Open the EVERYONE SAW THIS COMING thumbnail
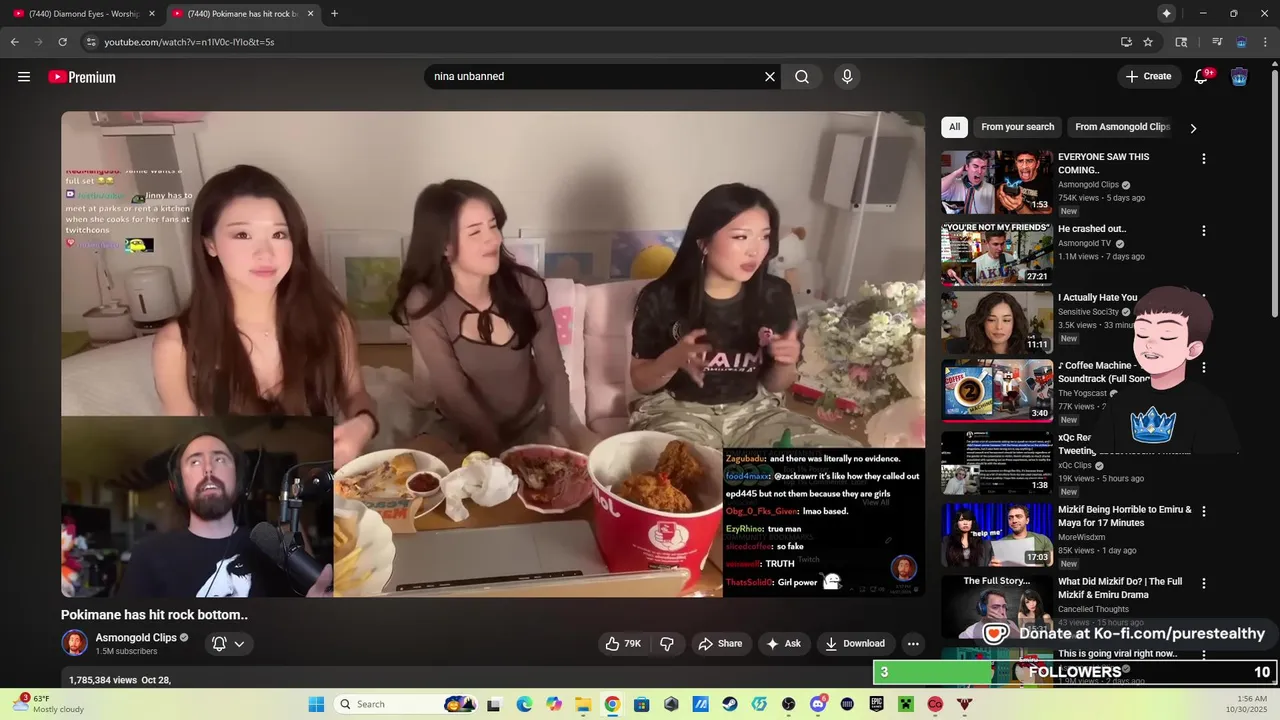Screen dimensions: 1280x720 [997, 182]
